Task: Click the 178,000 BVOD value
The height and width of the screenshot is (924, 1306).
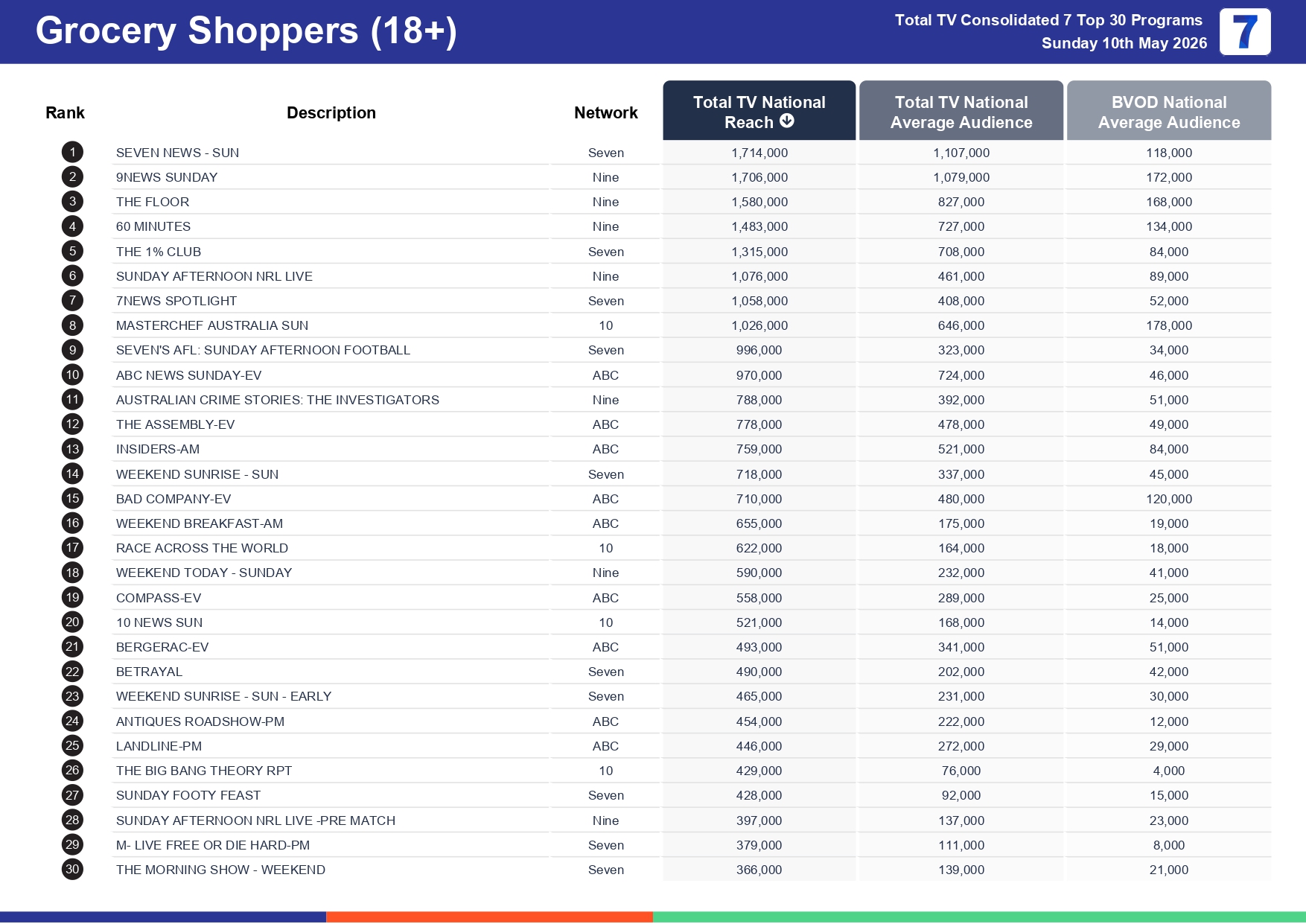Action: (1169, 325)
